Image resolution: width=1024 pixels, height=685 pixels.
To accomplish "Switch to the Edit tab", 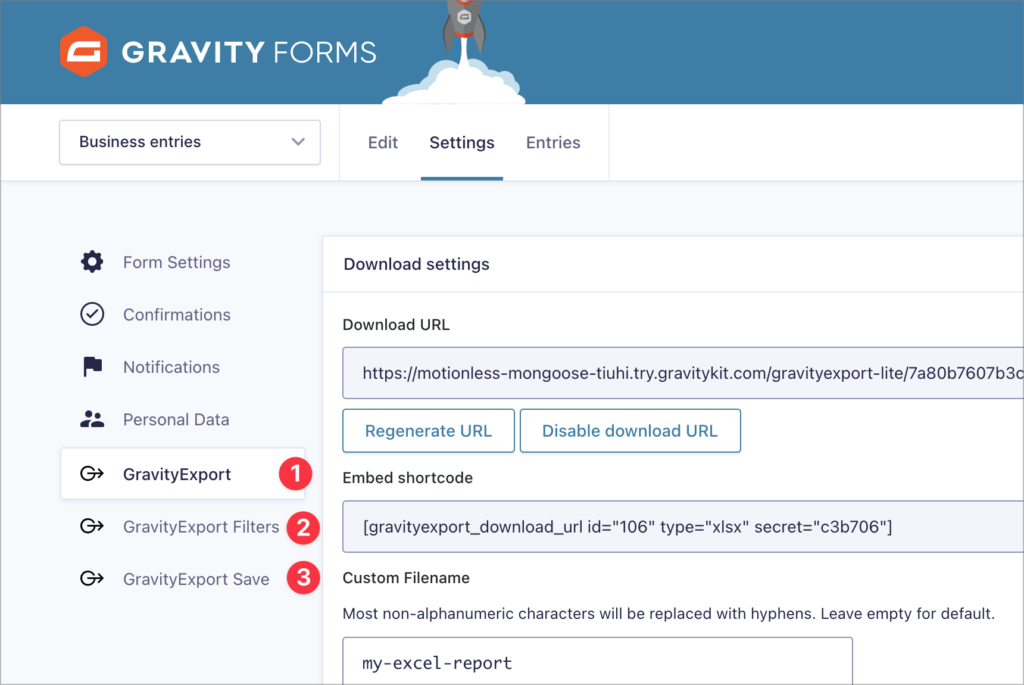I will (x=383, y=142).
